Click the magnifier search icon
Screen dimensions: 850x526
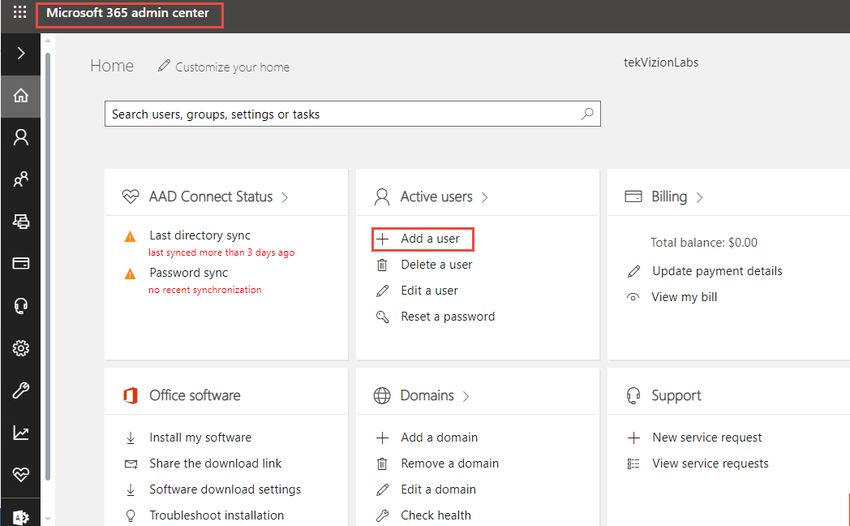tap(587, 114)
